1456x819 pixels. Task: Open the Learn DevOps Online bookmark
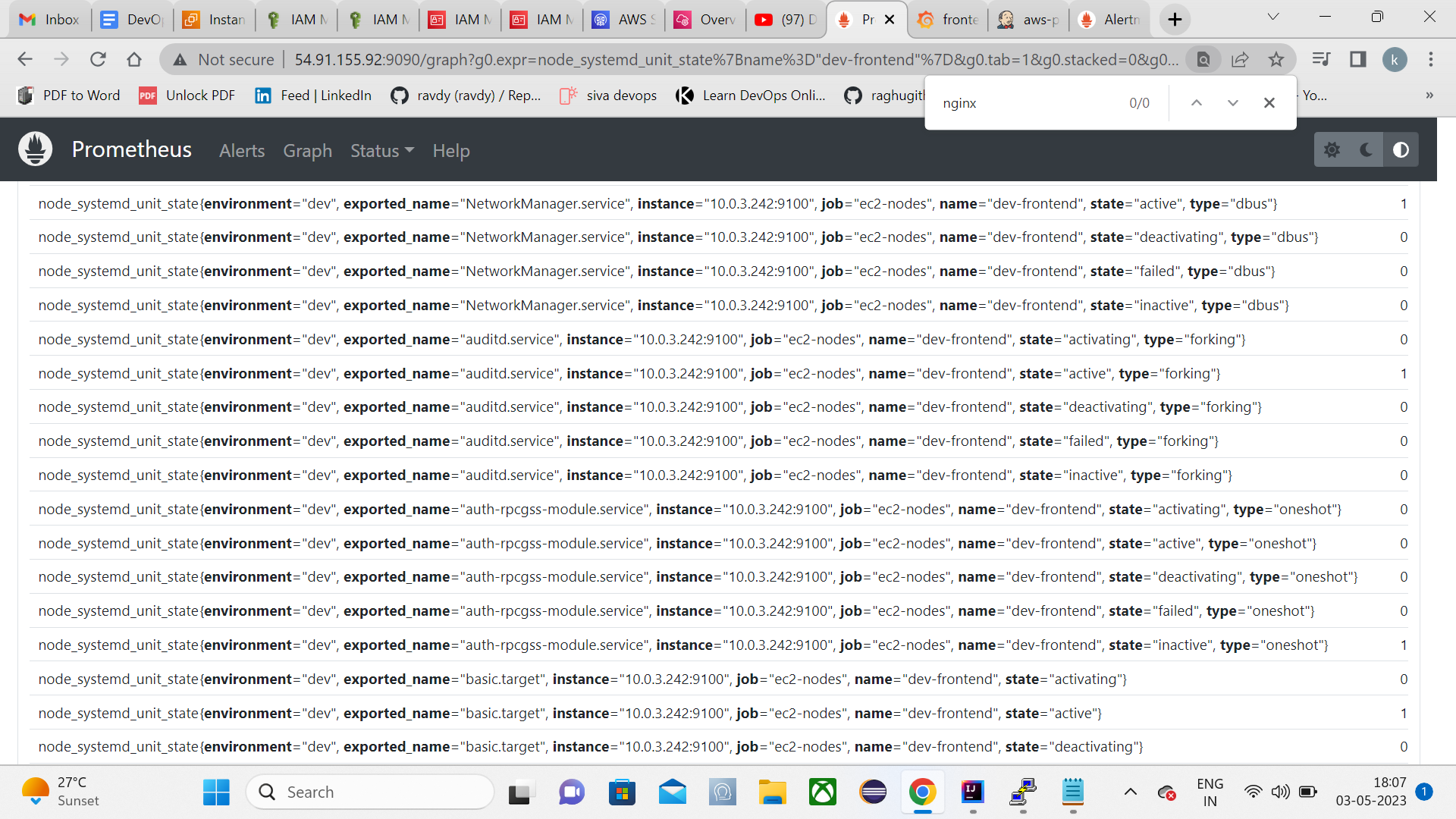pyautogui.click(x=751, y=95)
